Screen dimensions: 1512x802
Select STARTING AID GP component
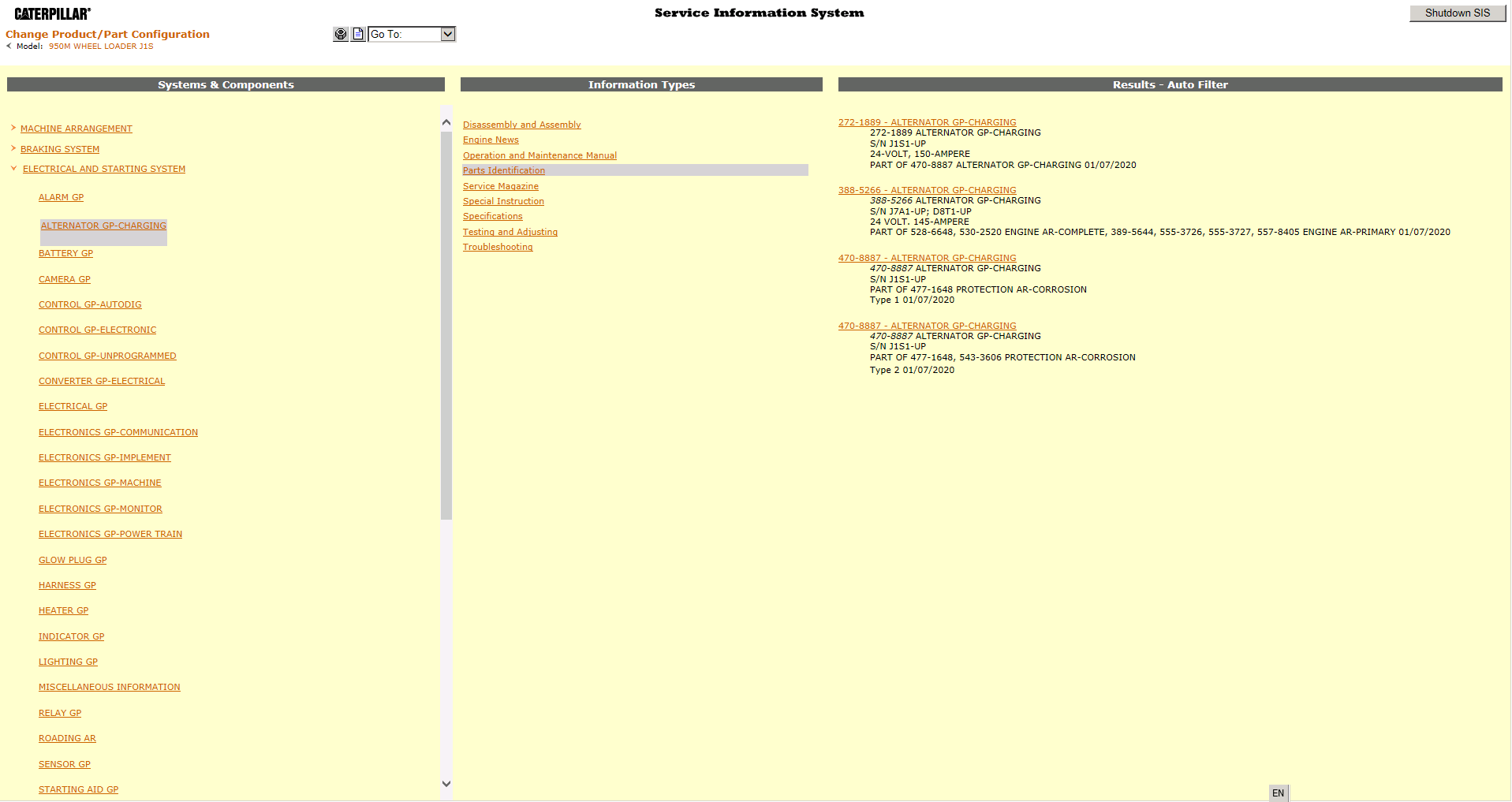[x=78, y=789]
